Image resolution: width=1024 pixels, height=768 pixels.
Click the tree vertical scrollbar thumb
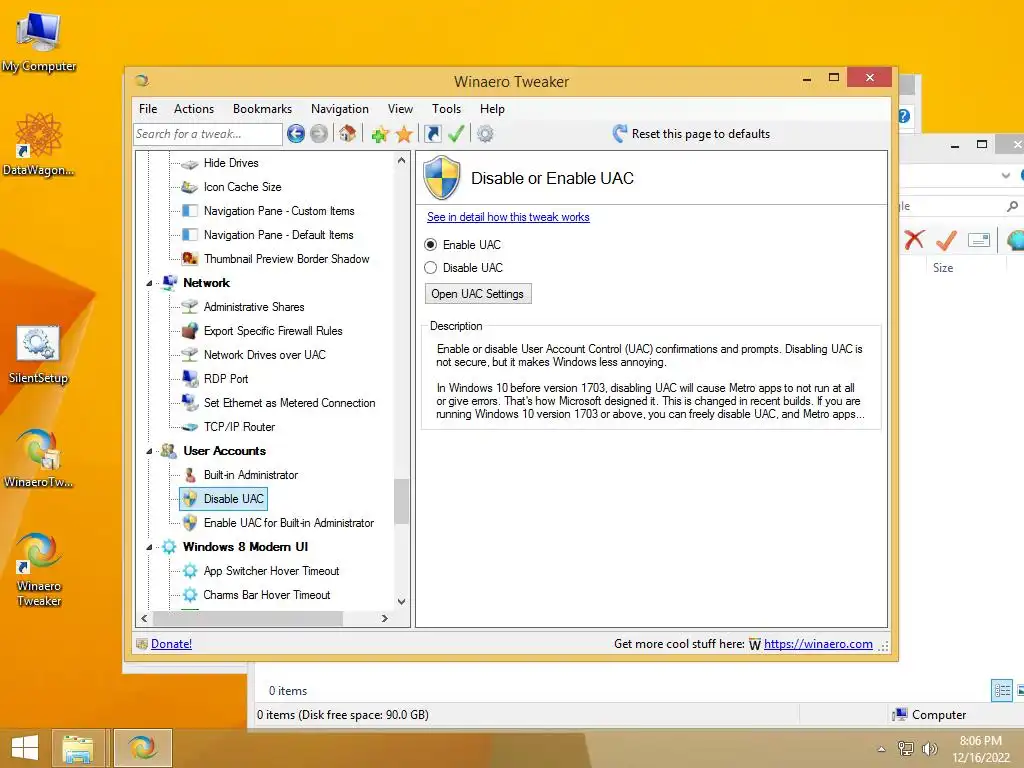(x=402, y=502)
